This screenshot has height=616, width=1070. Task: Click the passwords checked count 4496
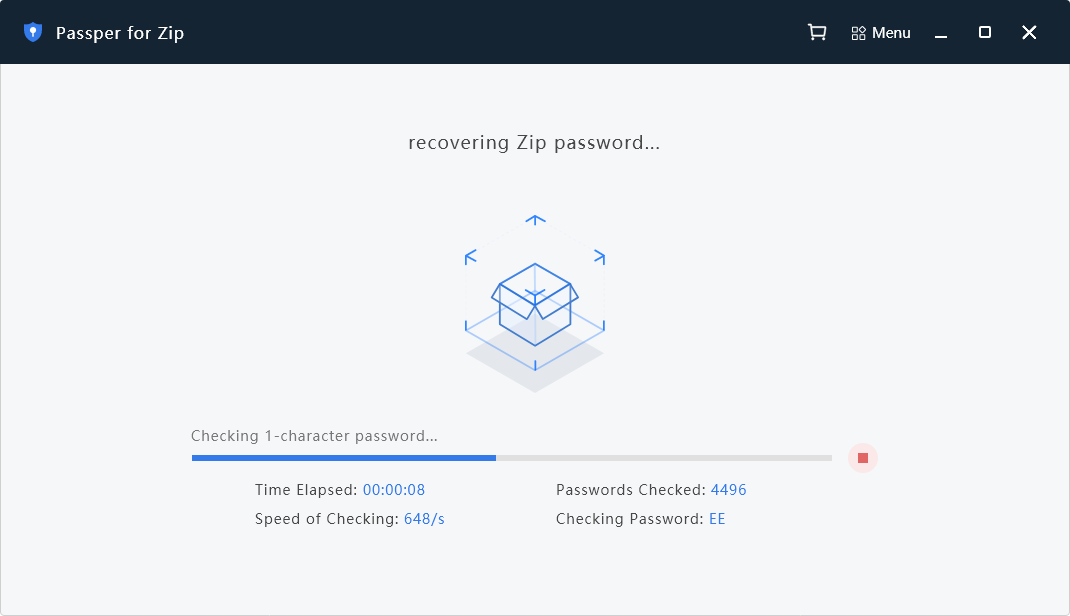tap(728, 490)
